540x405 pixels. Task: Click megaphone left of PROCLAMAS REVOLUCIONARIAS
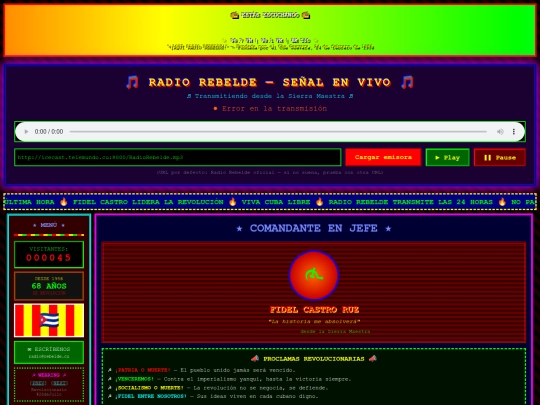coord(255,359)
